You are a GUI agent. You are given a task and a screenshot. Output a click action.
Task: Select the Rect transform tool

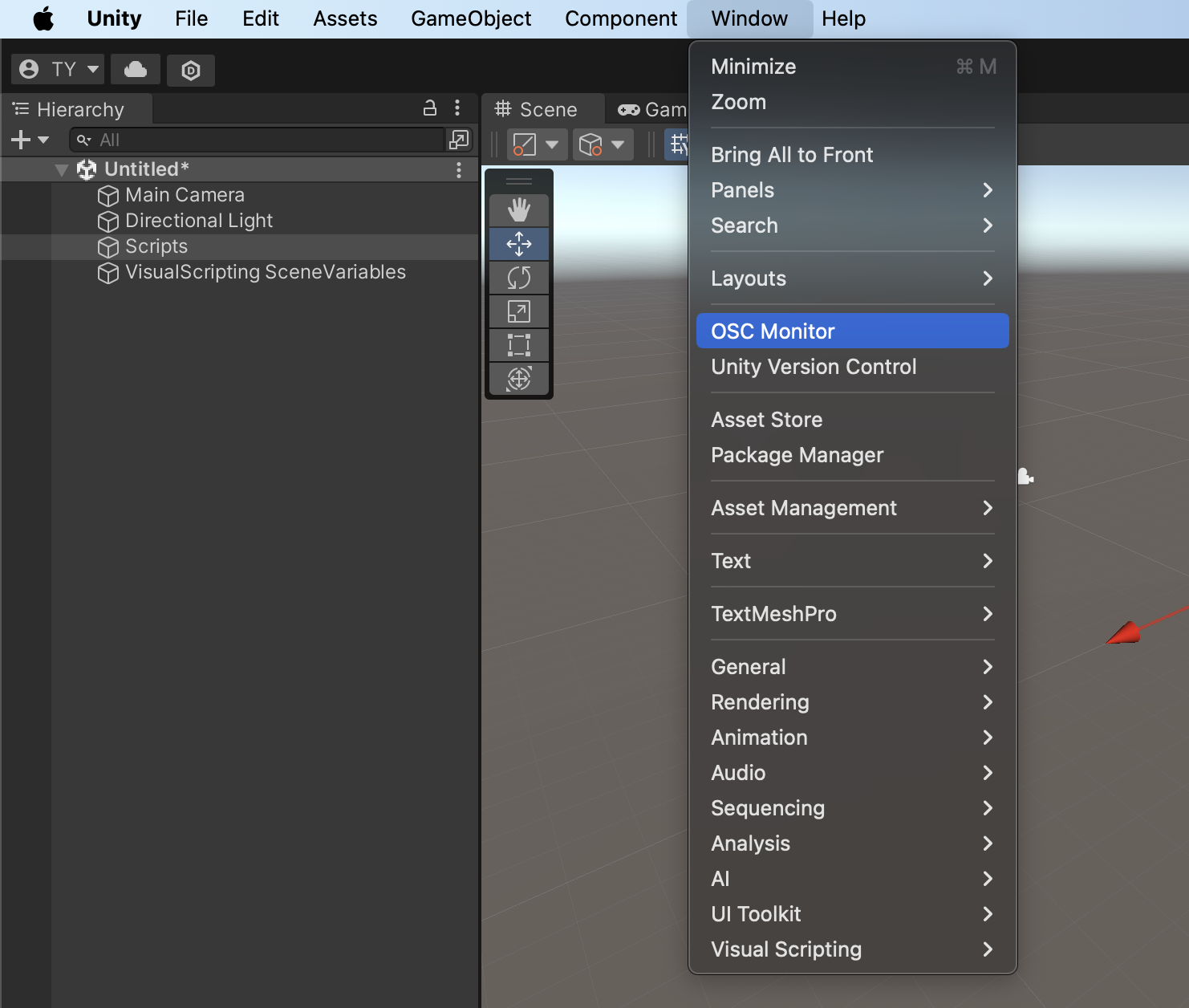pyautogui.click(x=519, y=345)
